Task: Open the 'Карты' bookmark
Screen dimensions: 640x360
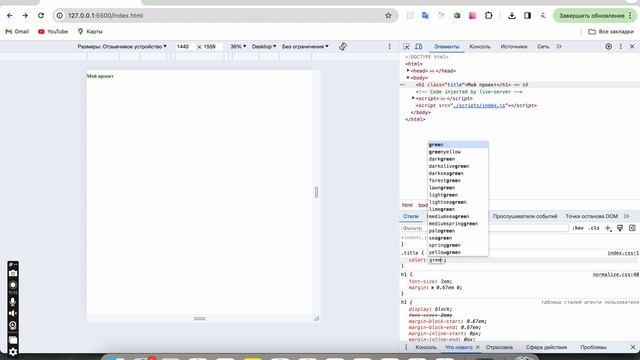Action: coord(90,31)
